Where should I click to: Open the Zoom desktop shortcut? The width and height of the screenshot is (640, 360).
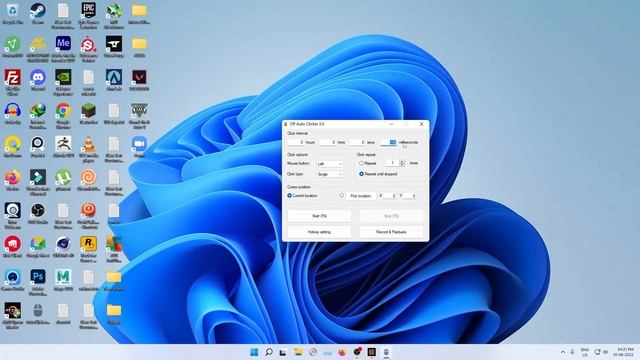pos(139,147)
